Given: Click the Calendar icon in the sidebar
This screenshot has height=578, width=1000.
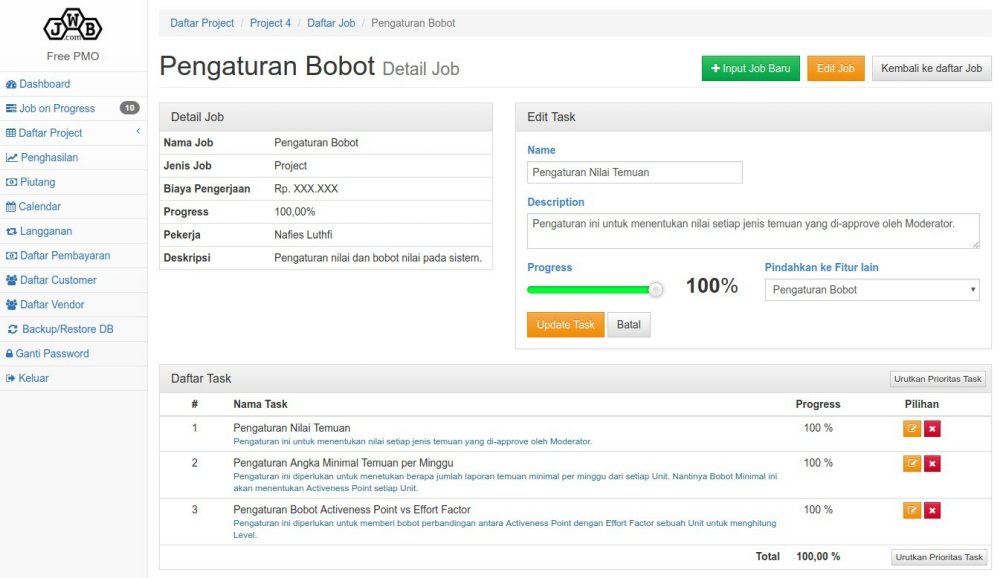Looking at the screenshot, I should coord(12,206).
